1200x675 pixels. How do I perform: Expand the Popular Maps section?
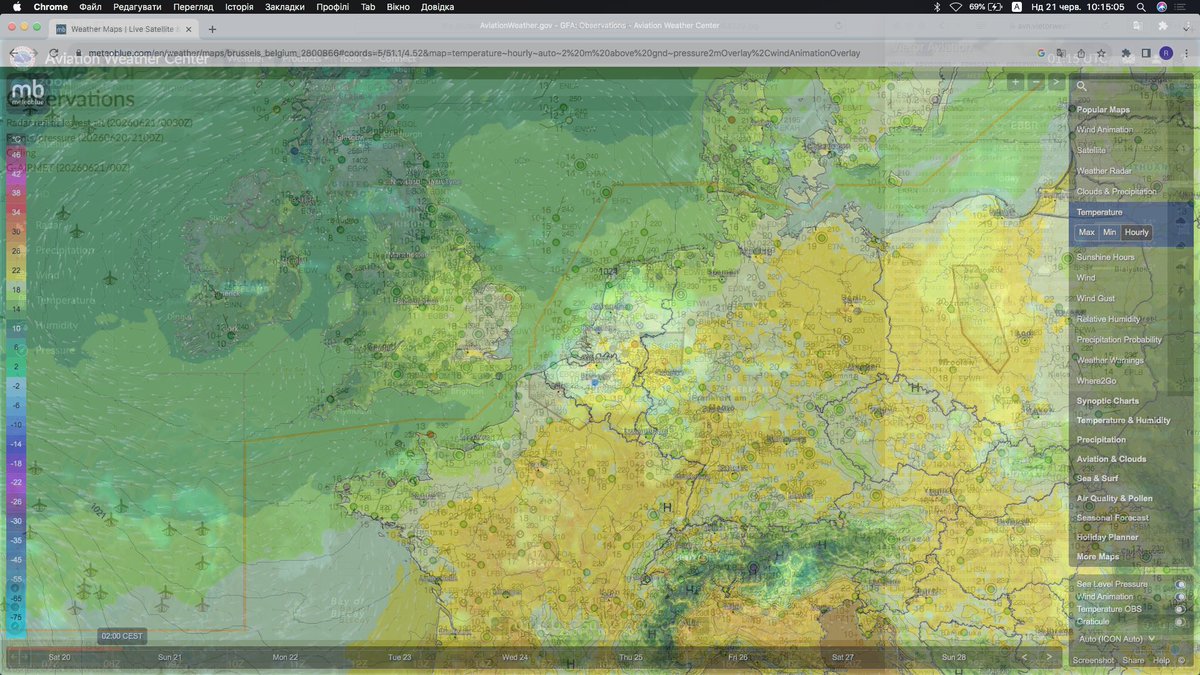[x=1103, y=110]
